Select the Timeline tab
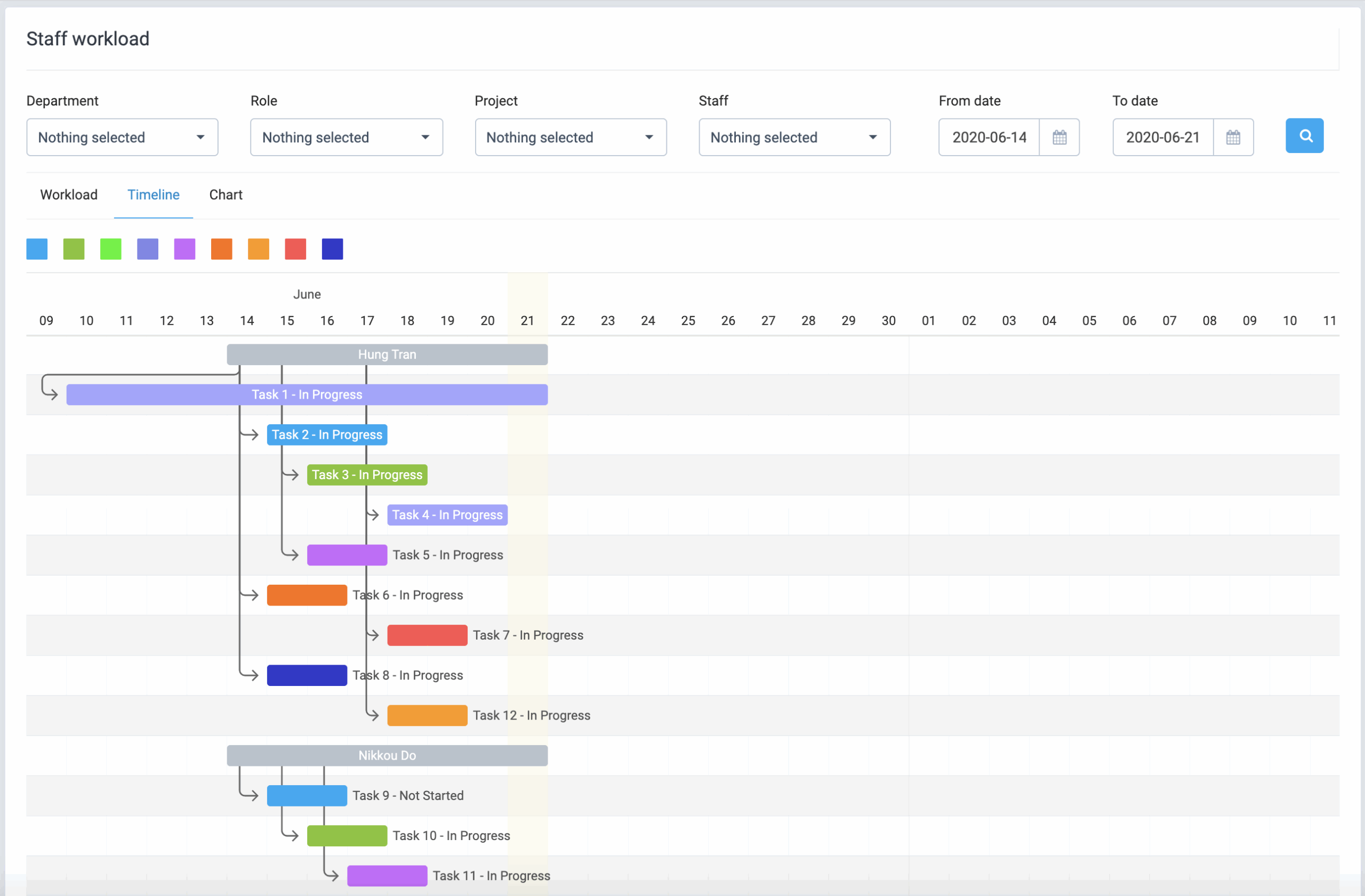Viewport: 1365px width, 896px height. (x=153, y=195)
